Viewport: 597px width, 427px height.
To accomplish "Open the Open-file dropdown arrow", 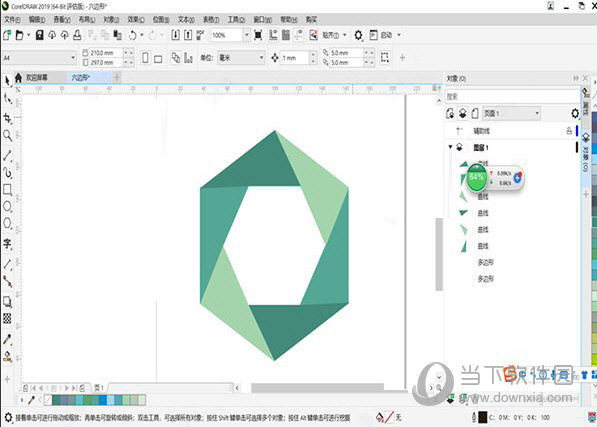I will [x=29, y=35].
